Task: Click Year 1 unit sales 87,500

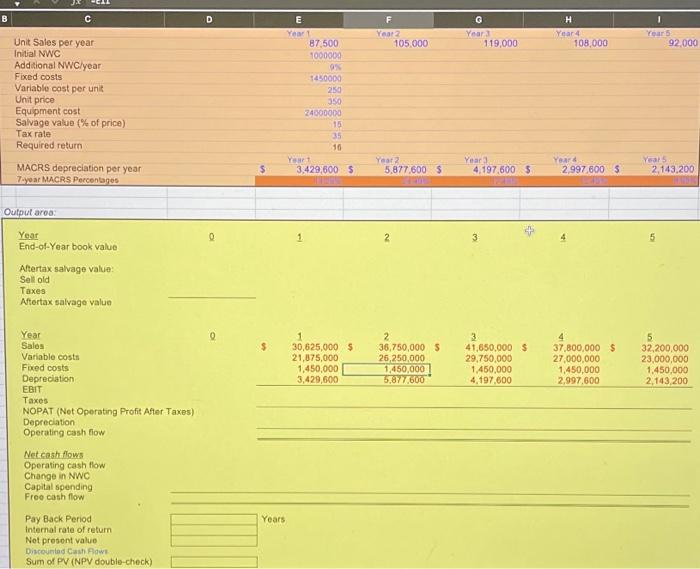Action: (324, 43)
